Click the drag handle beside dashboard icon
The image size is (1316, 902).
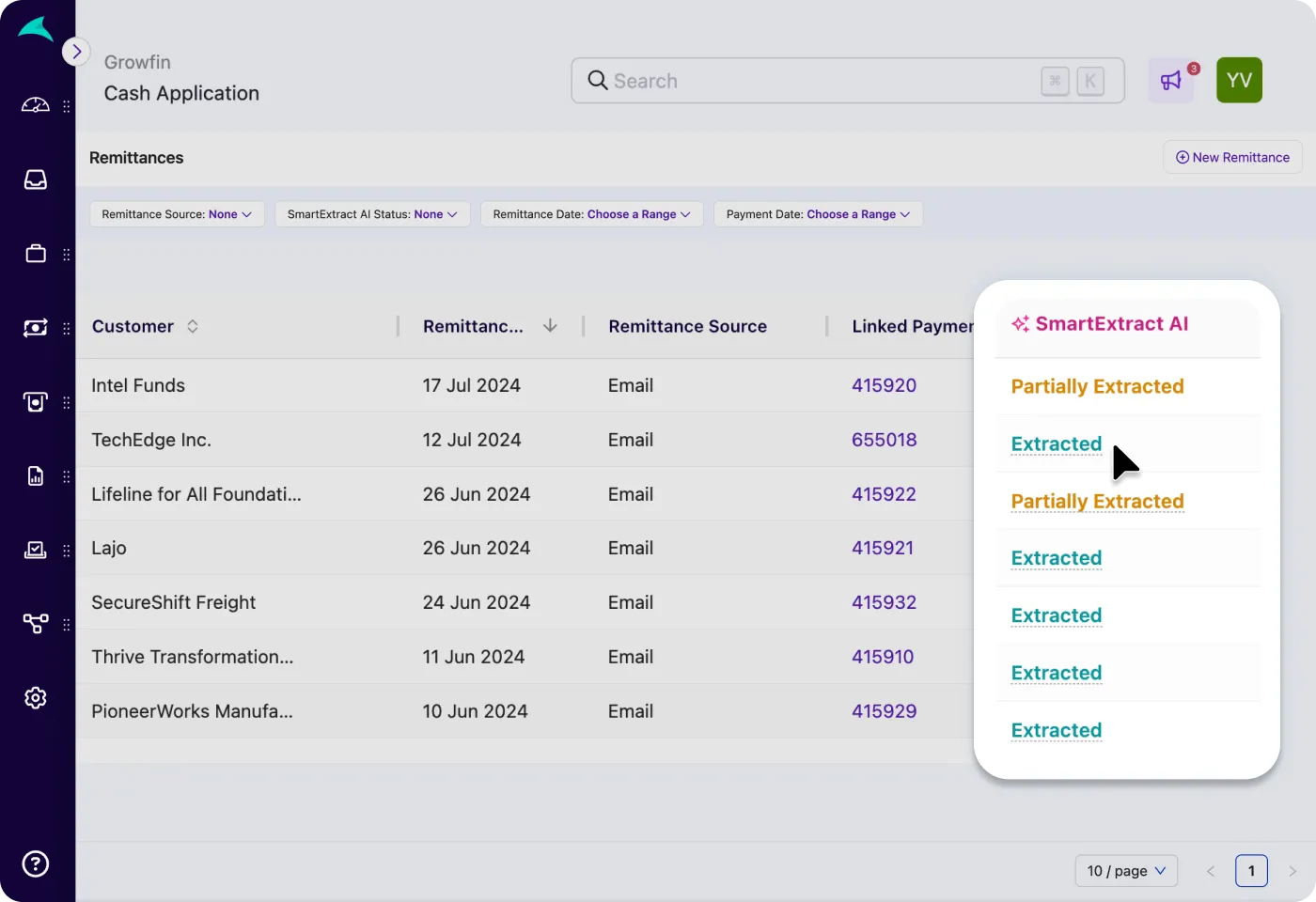coord(67,106)
